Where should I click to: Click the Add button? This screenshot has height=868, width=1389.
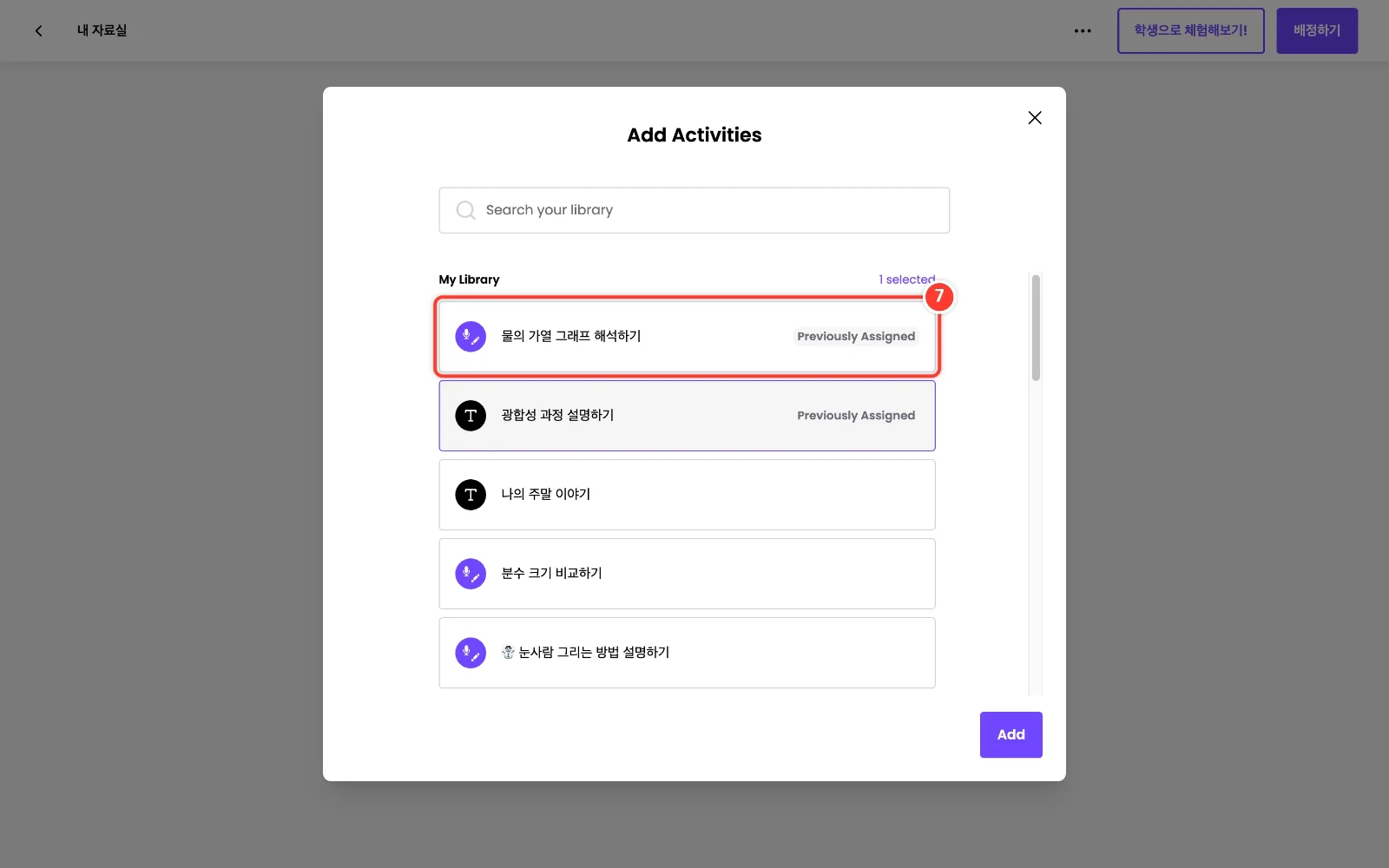tap(1011, 735)
